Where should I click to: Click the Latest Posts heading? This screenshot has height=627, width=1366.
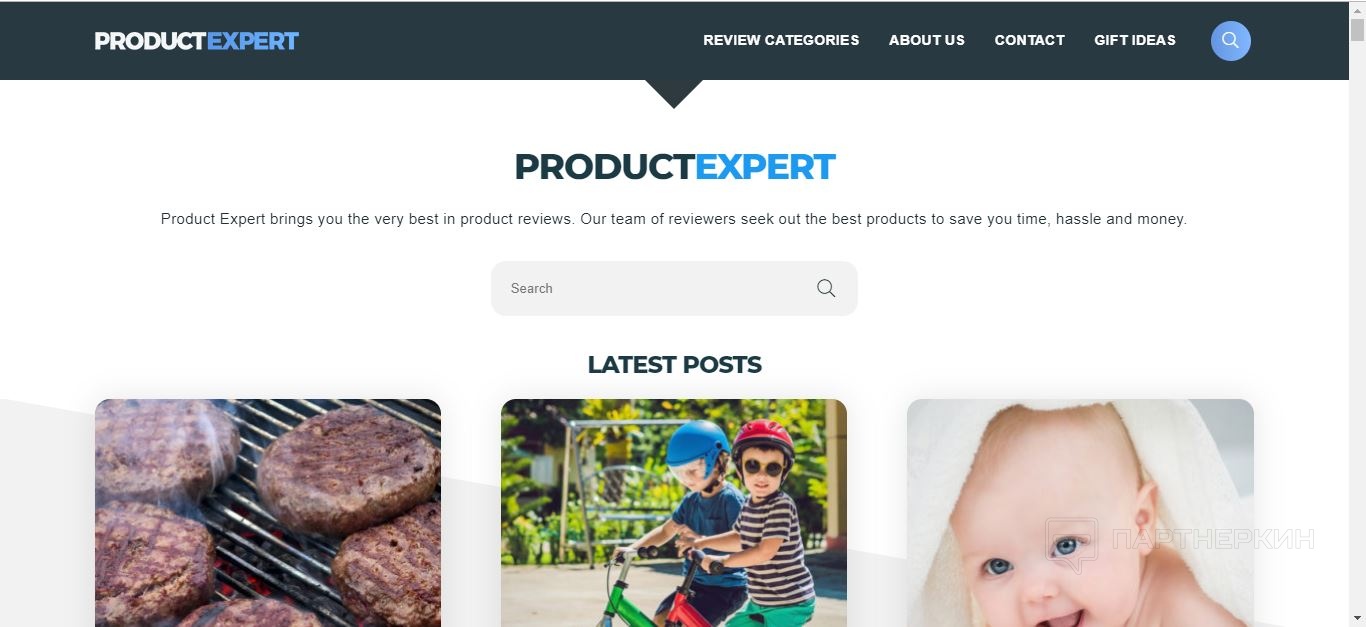674,365
